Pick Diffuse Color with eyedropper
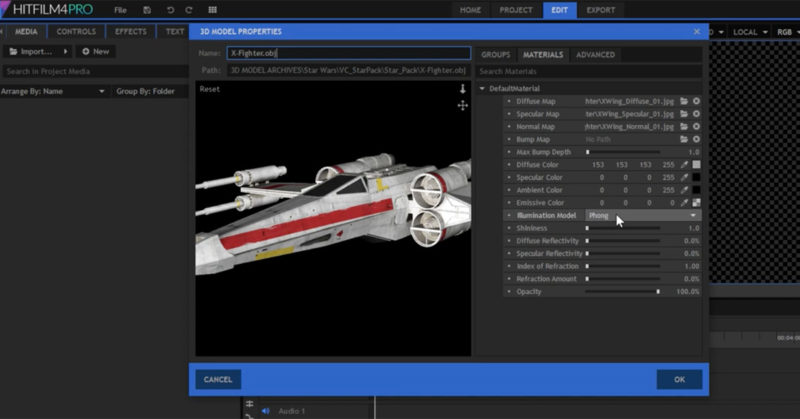This screenshot has width=800, height=419. (x=684, y=164)
